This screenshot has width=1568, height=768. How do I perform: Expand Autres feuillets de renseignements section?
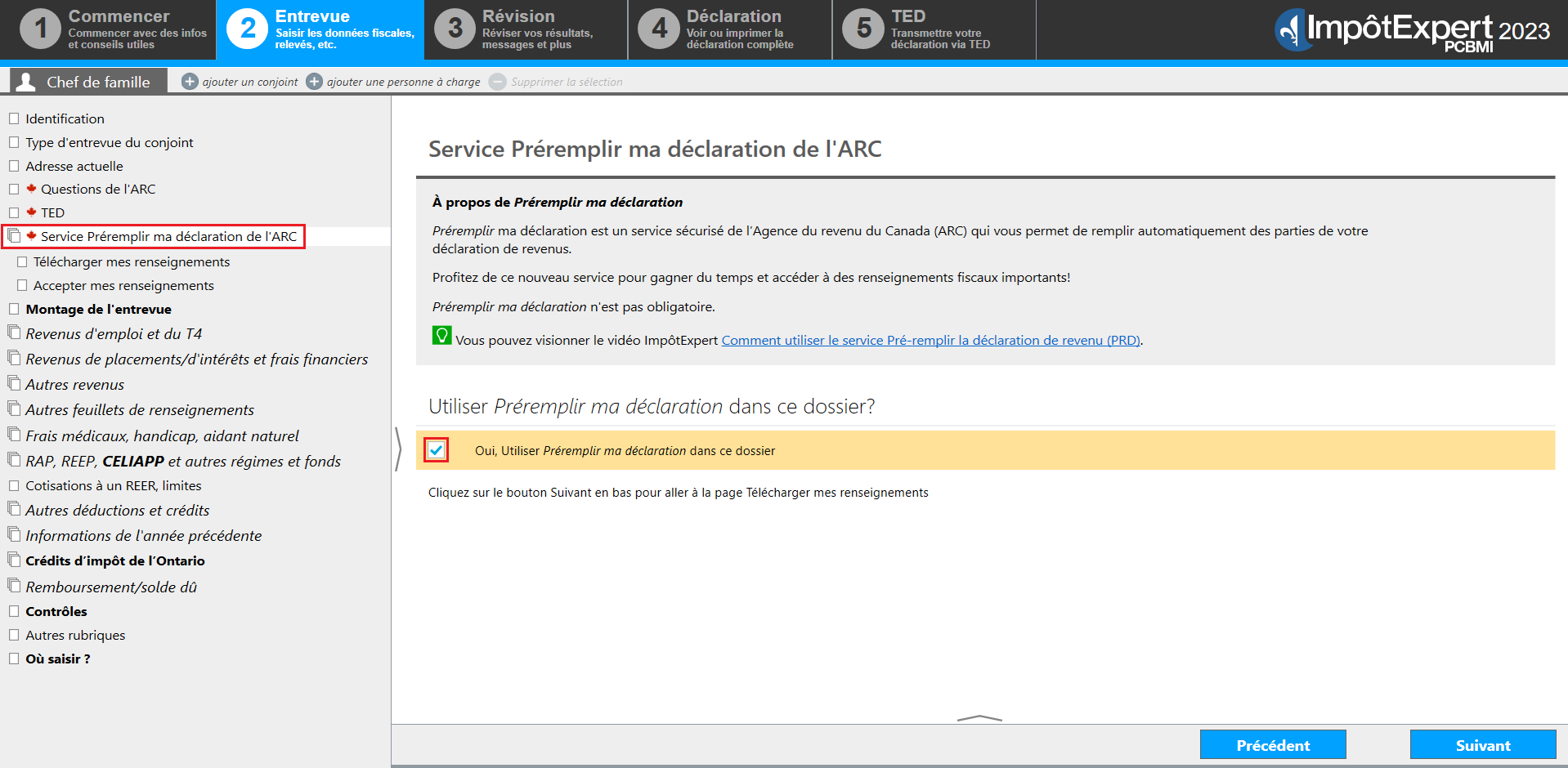pyautogui.click(x=14, y=409)
